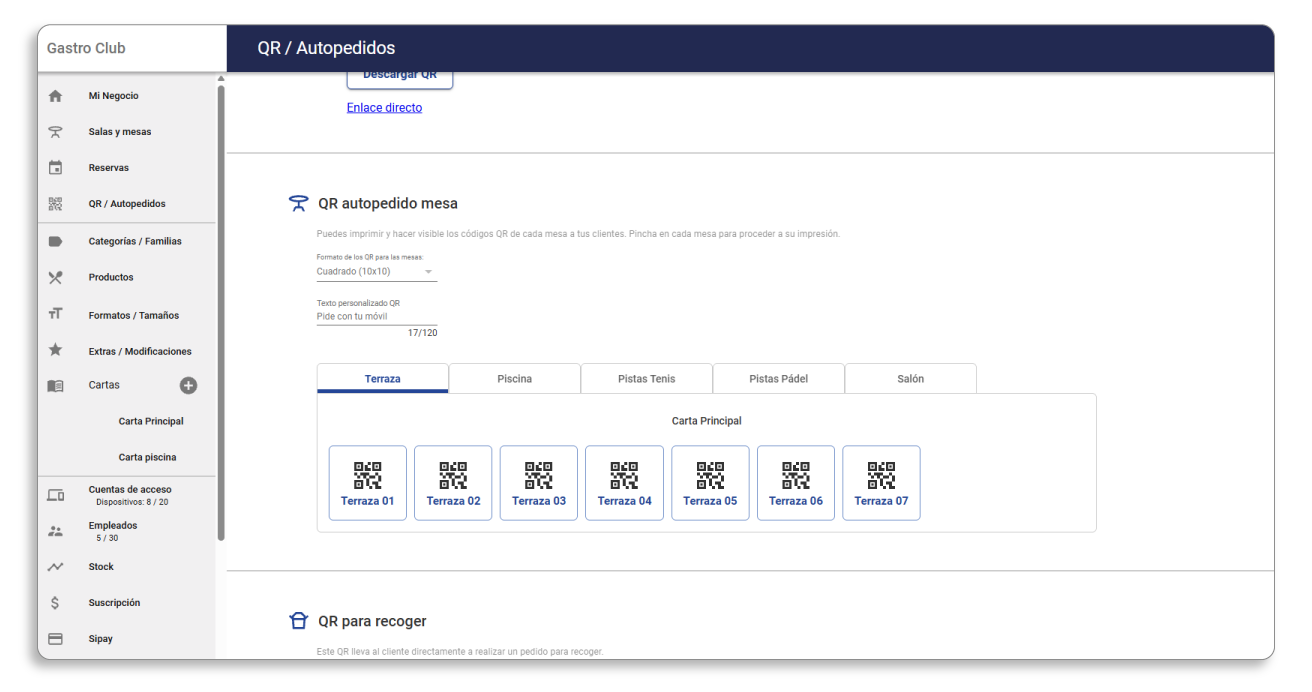
Task: Add a new carta with the plus icon
Action: (188, 386)
